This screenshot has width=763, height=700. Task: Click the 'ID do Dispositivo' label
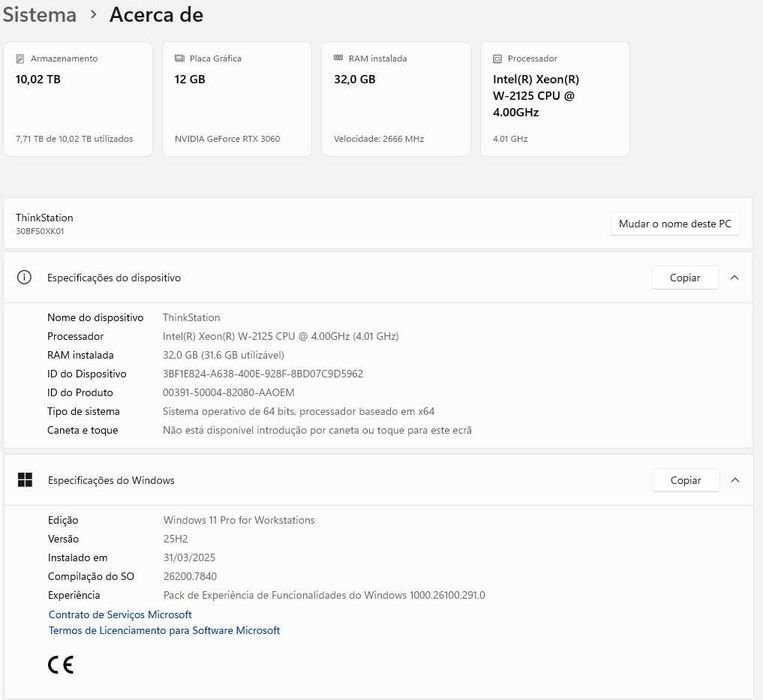point(87,374)
